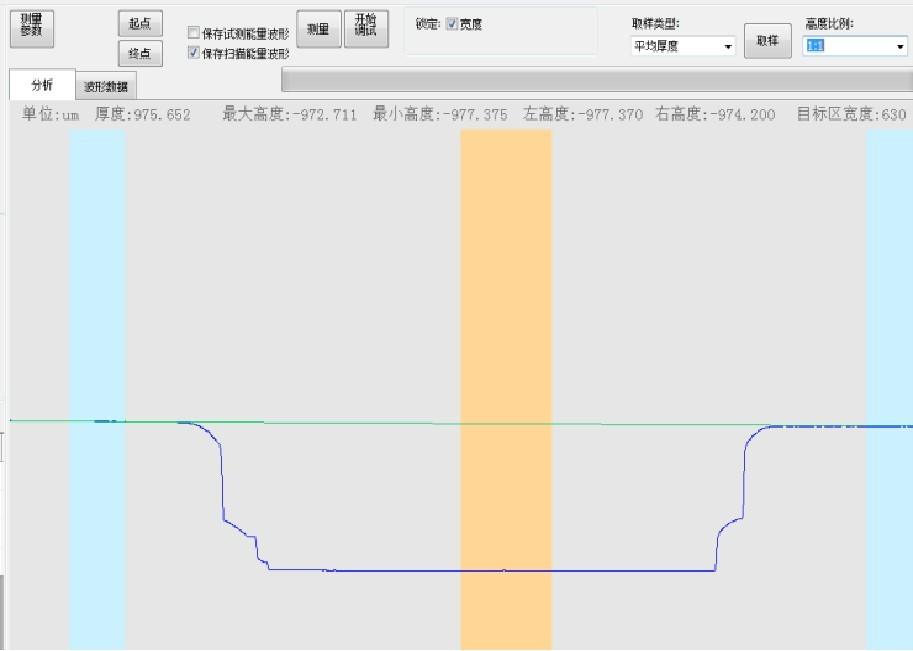Viewport: 913px width, 651px height.
Task: Click the 起点 start point button
Action: pyautogui.click(x=139, y=25)
